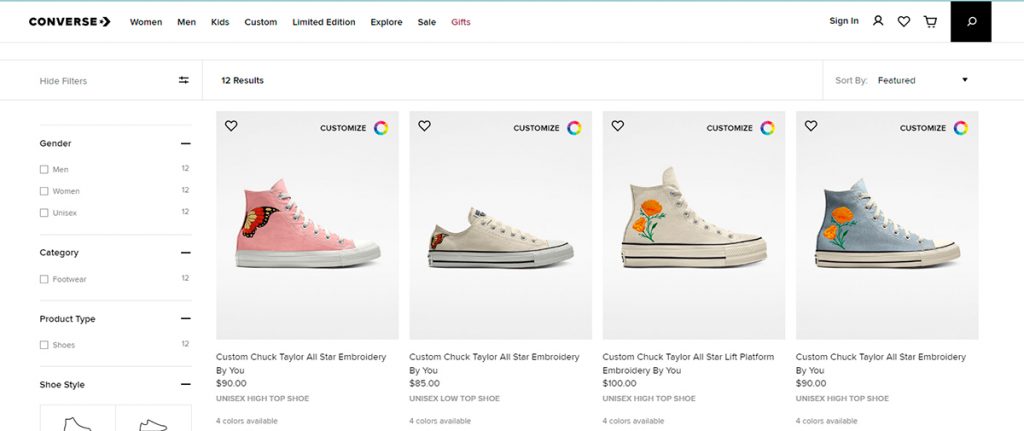Click Hide Filters text

click(63, 81)
